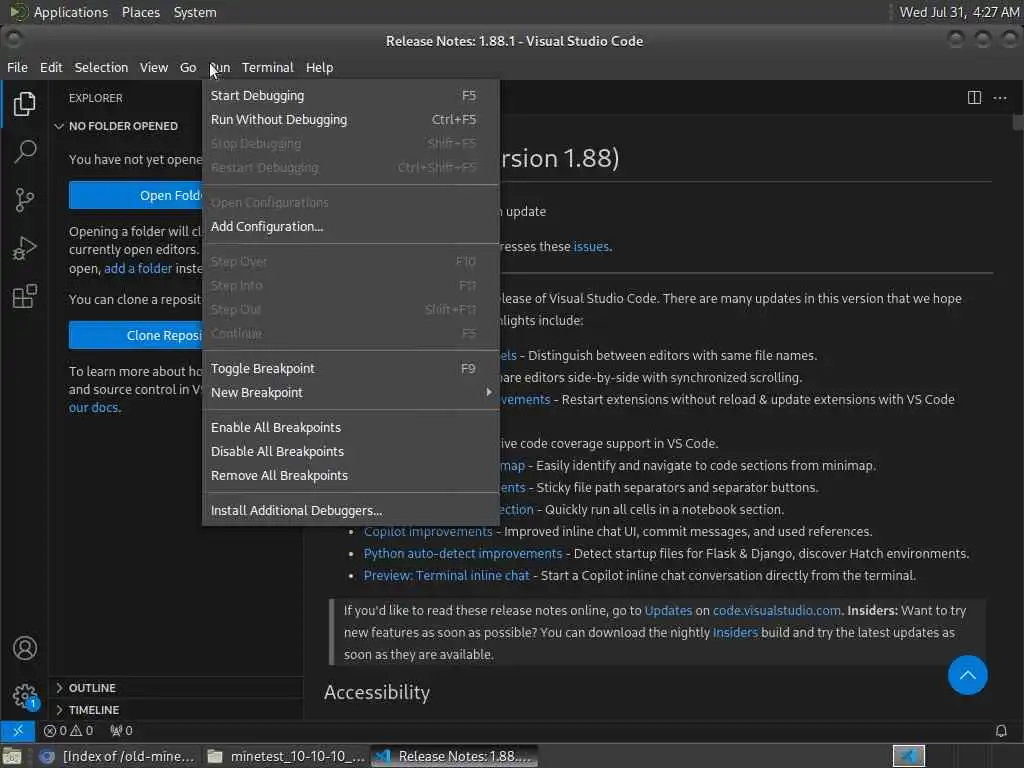Choose Add Configuration... menu entry
This screenshot has width=1024, height=768.
tap(351, 227)
